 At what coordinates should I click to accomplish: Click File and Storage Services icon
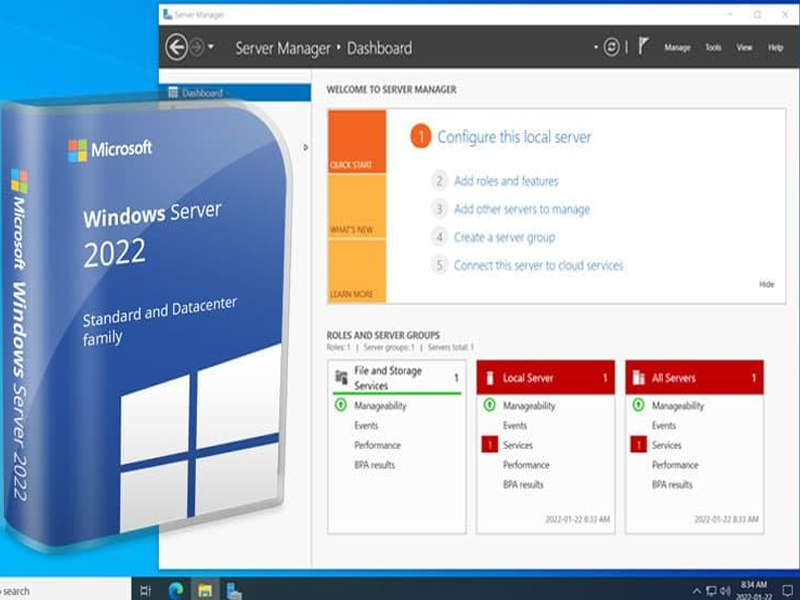tap(341, 377)
